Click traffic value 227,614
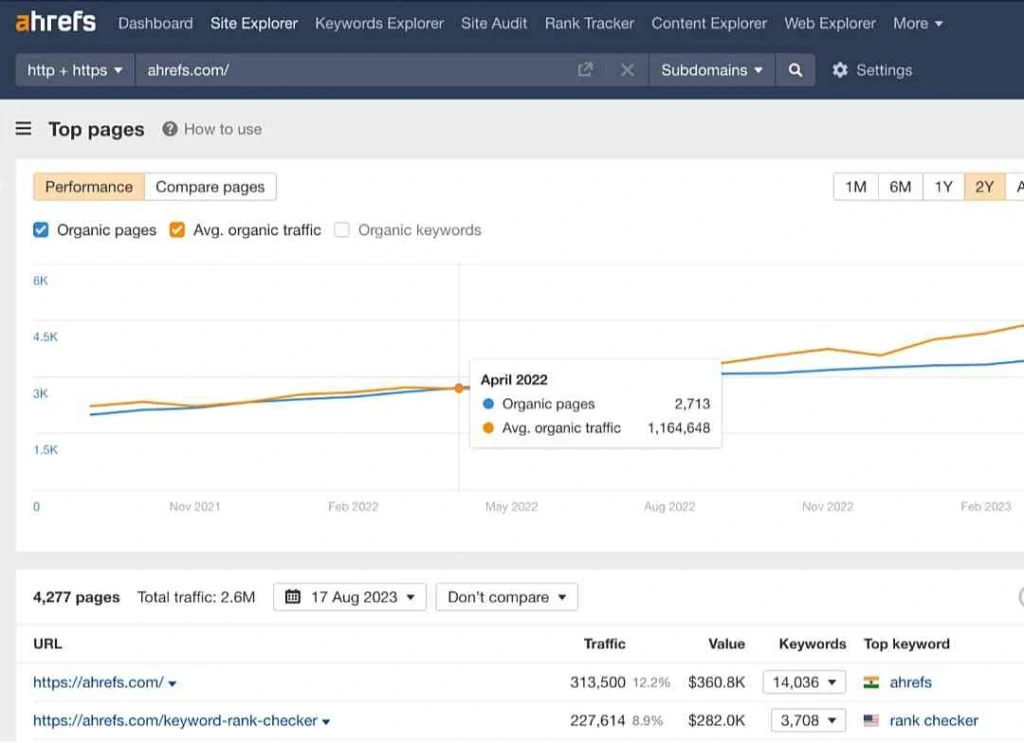Screen dimensions: 1024x743 pos(598,720)
